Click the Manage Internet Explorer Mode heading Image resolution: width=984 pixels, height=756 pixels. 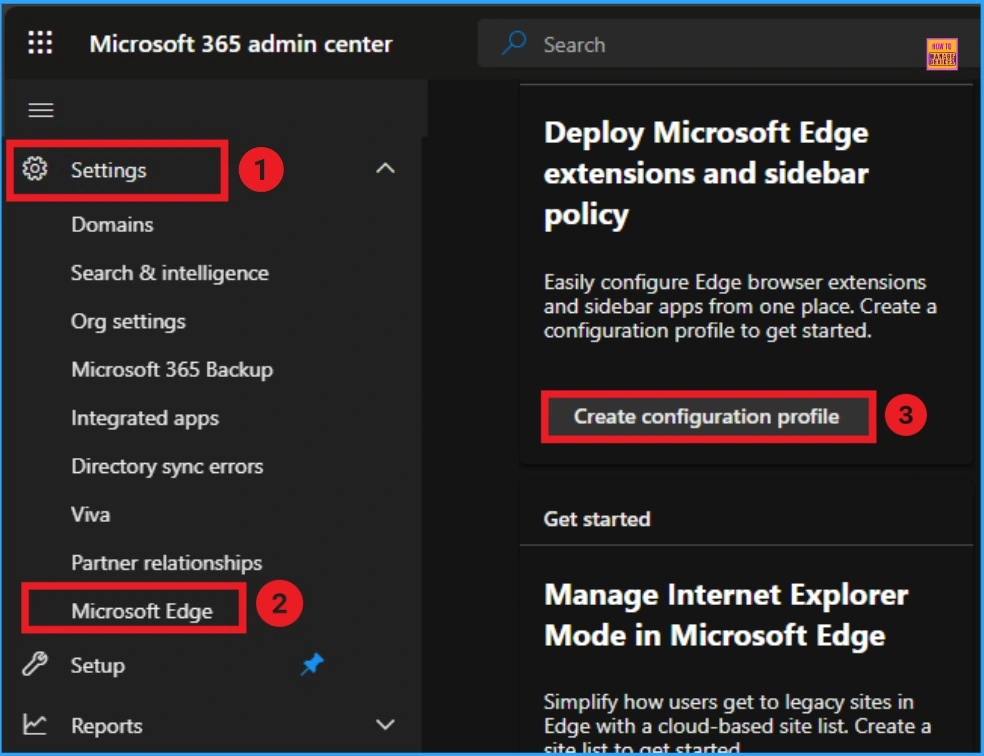tap(726, 615)
